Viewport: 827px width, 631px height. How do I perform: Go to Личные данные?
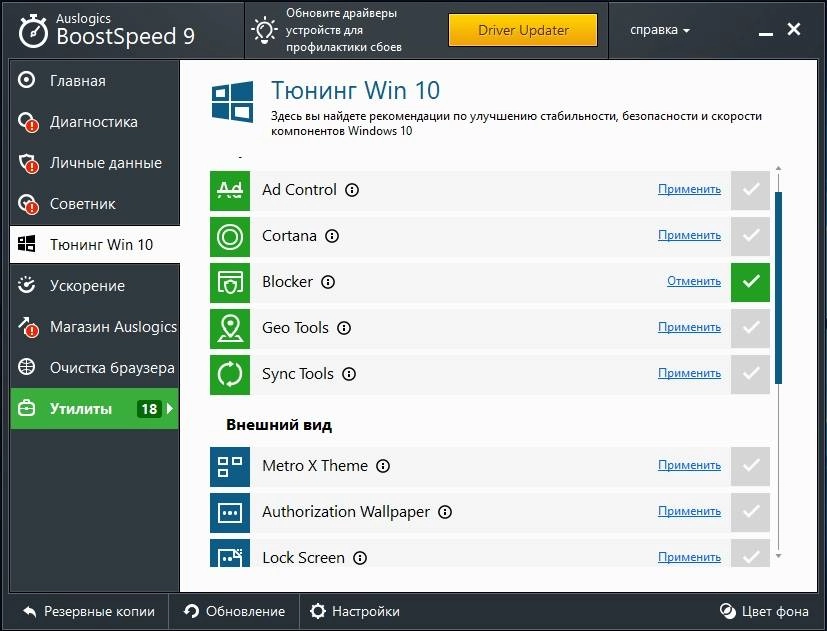[x=94, y=163]
